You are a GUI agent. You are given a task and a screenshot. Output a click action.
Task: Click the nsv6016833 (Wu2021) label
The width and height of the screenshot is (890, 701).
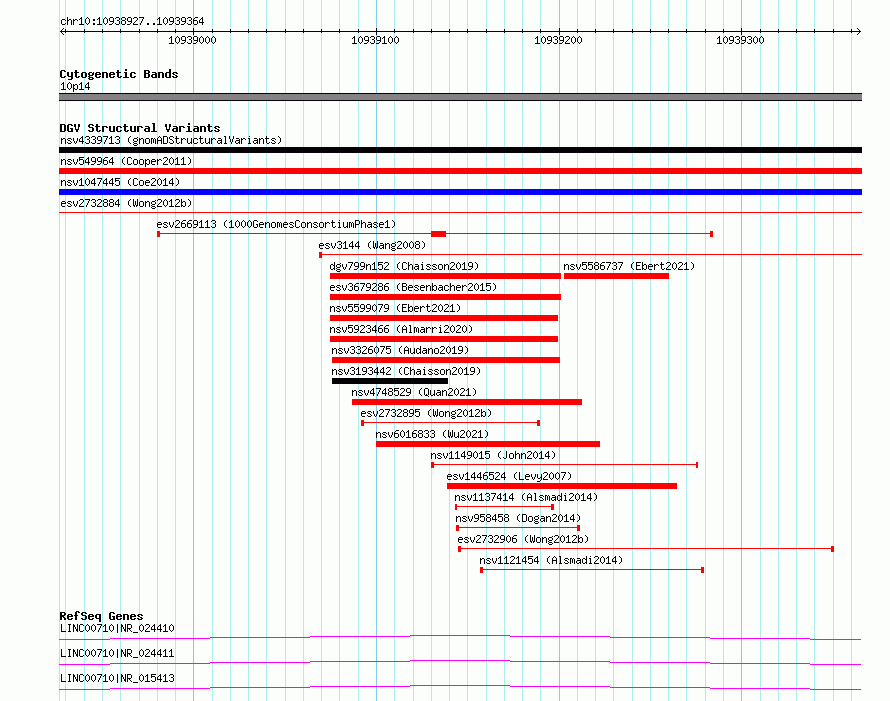tap(432, 434)
